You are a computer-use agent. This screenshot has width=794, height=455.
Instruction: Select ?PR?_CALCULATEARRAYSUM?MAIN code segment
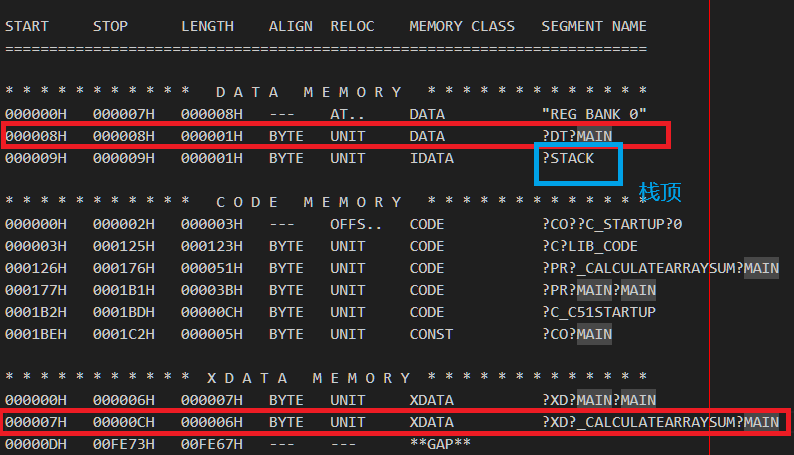(660, 268)
